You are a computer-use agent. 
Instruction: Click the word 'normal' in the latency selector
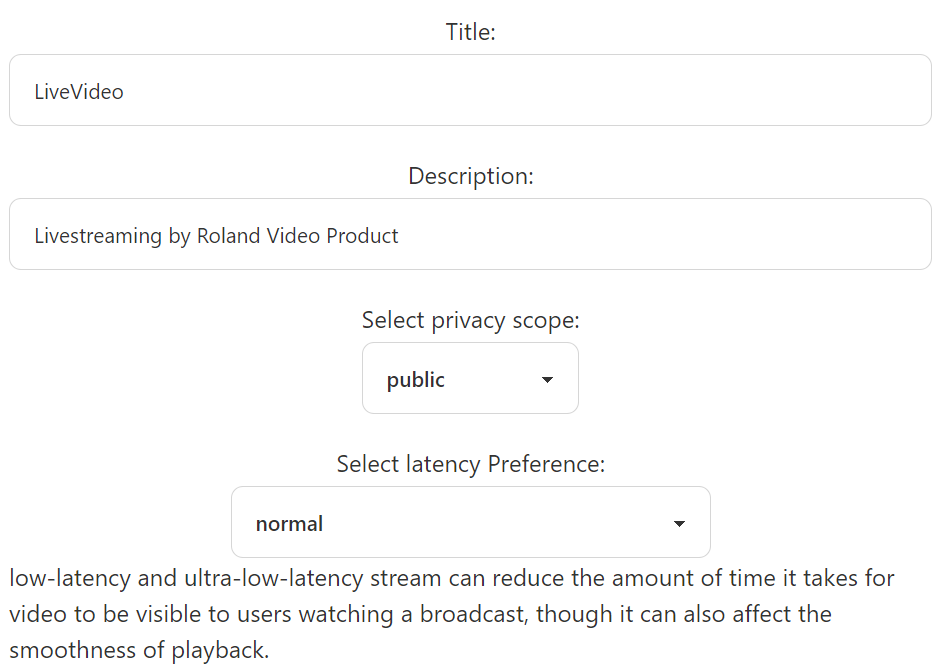tap(289, 524)
